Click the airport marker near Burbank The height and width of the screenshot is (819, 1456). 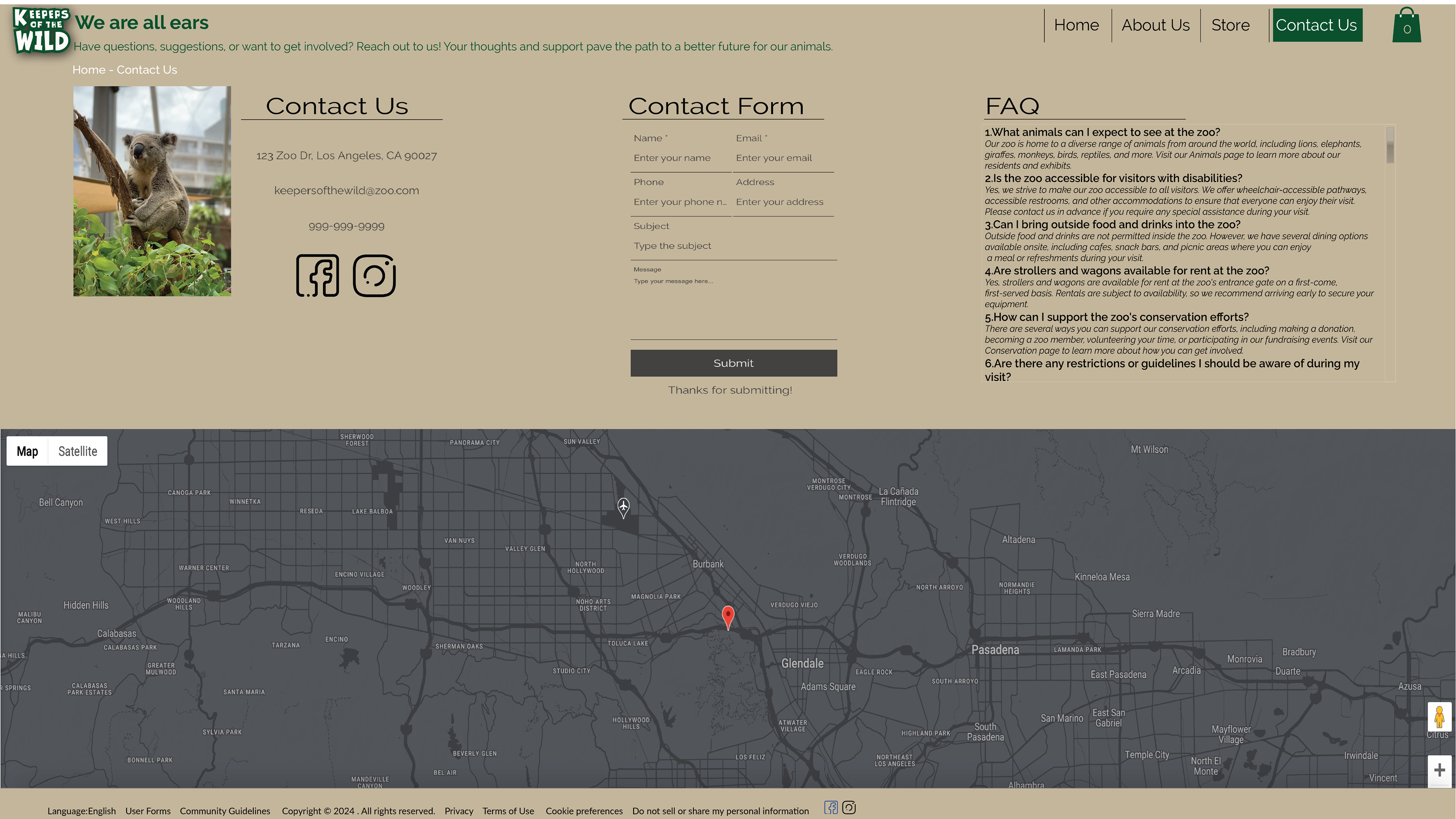623,507
